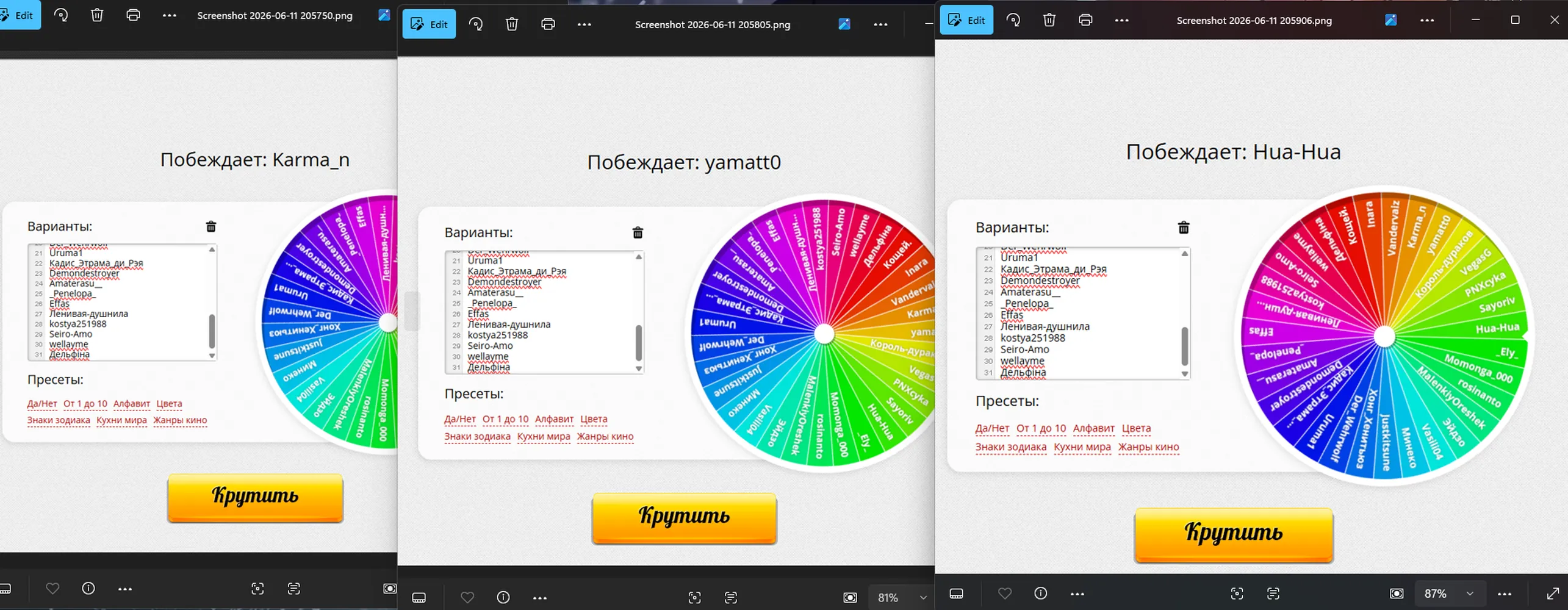
Task: Maximize the 205906.png window
Action: (x=1515, y=20)
